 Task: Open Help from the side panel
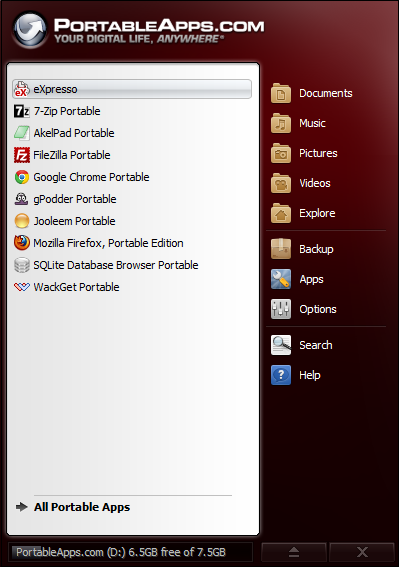296,375
